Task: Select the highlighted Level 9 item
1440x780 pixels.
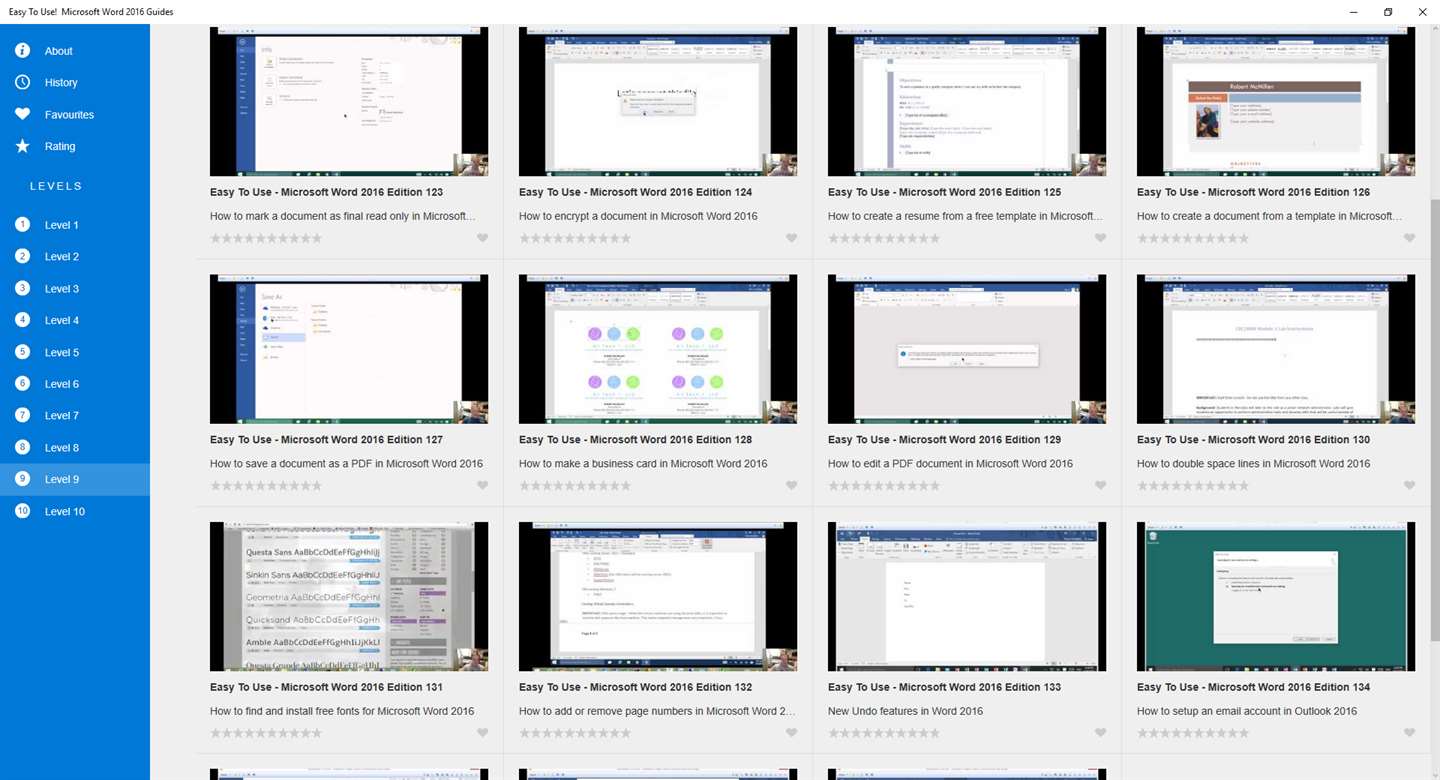Action: (x=75, y=479)
